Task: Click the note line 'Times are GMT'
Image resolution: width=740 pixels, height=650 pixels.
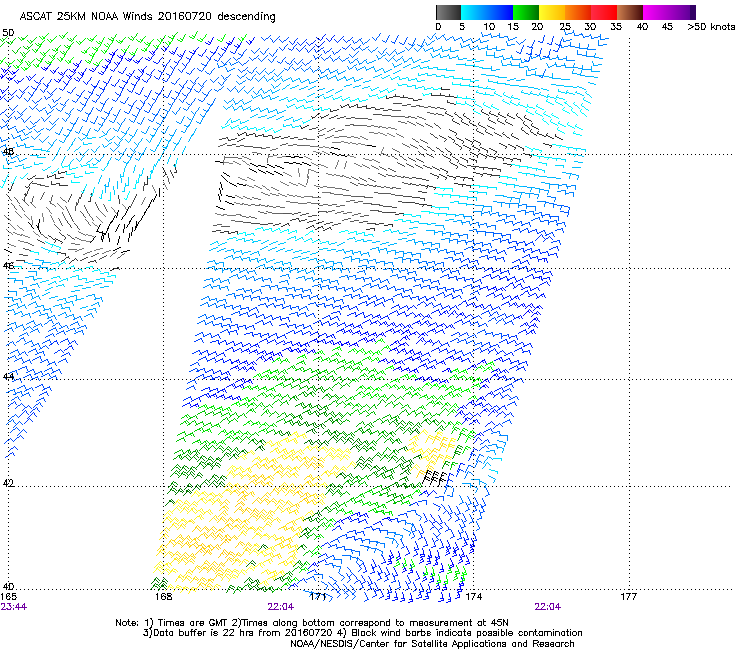Action: (193, 623)
